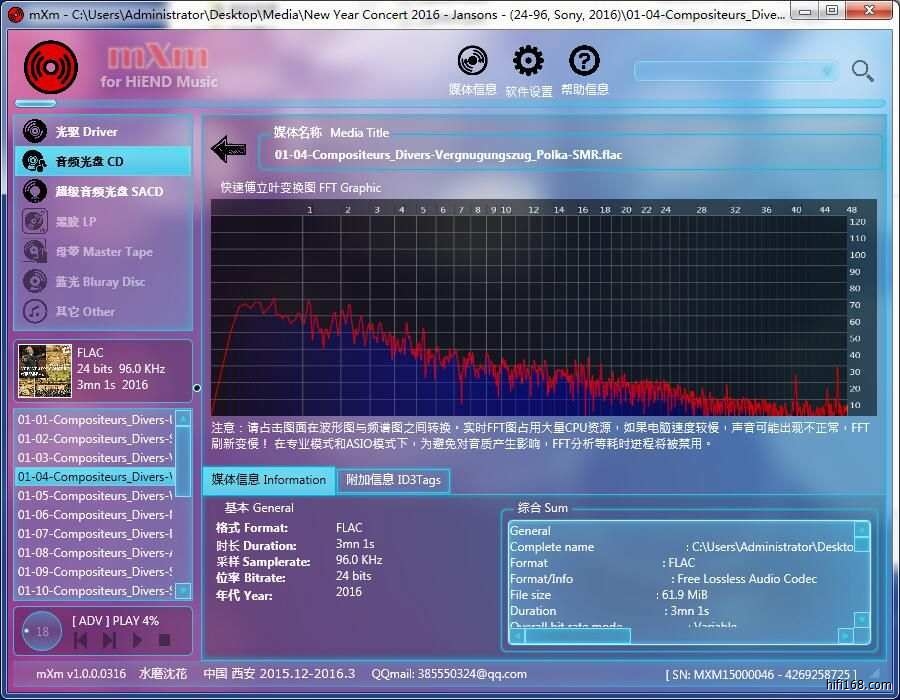Expand the search box dropdown arrow
Viewport: 900px width, 700px height.
826,72
